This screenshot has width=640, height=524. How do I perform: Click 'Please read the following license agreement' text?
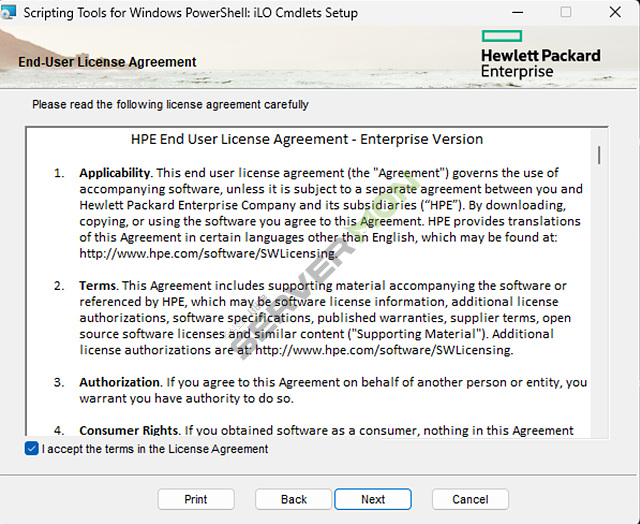pyautogui.click(x=170, y=104)
